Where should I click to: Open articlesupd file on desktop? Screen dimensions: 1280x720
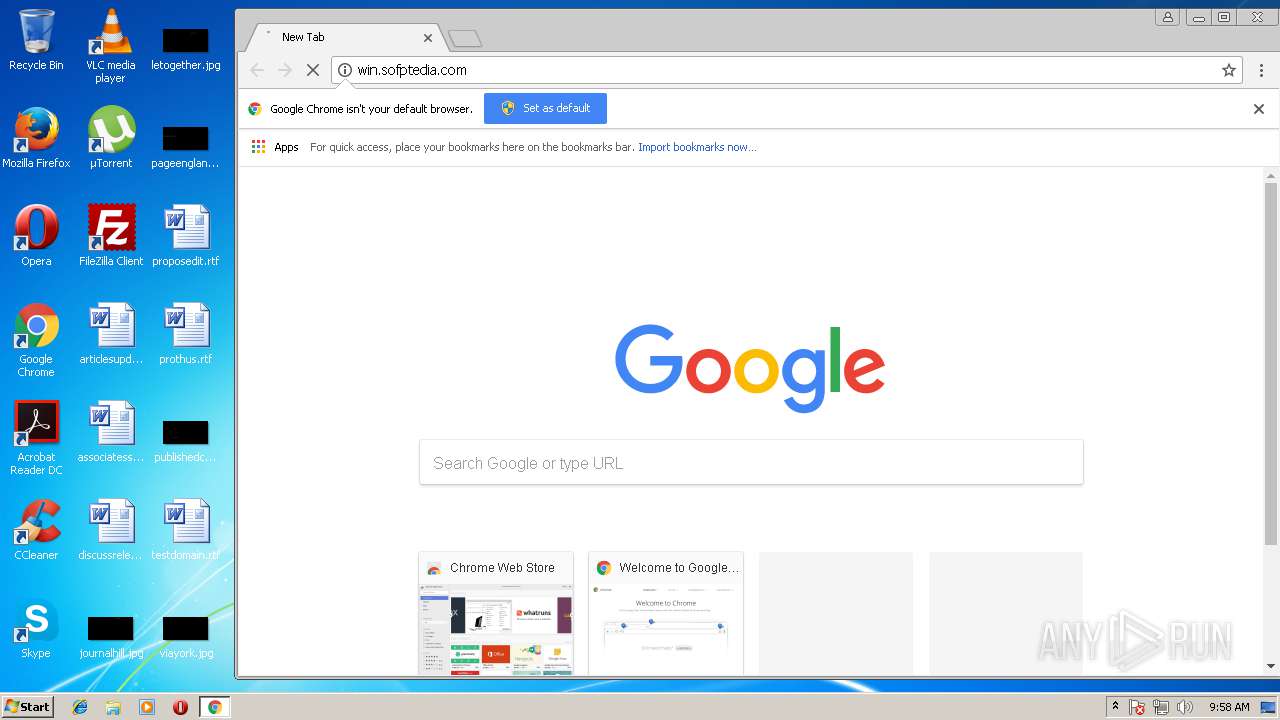(x=110, y=334)
